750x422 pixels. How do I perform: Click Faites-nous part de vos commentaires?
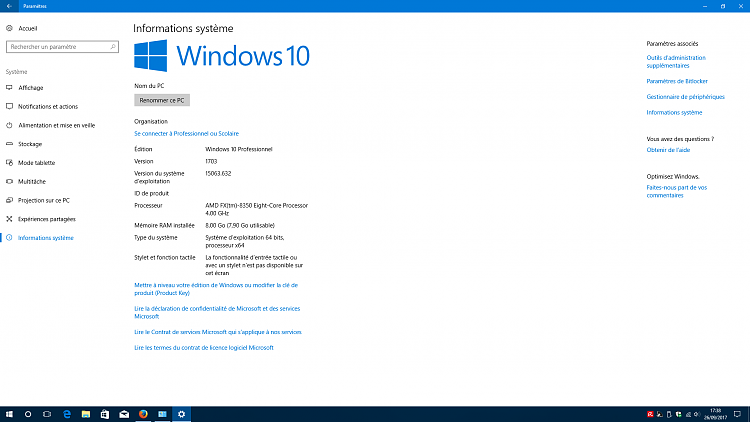coord(676,191)
